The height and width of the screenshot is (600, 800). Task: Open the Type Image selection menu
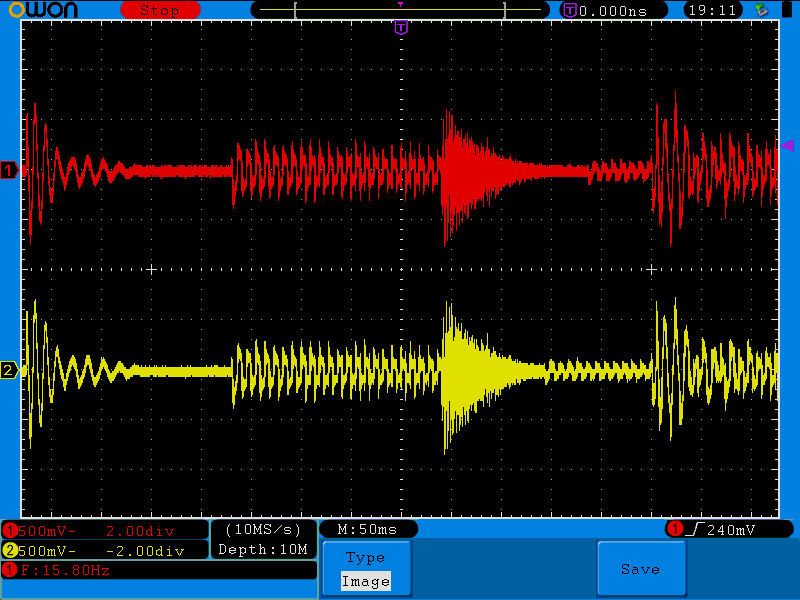point(366,569)
